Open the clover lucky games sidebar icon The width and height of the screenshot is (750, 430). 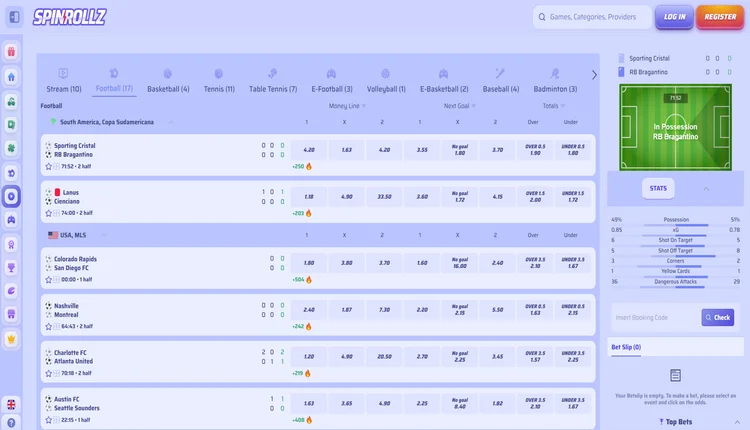pos(11,148)
